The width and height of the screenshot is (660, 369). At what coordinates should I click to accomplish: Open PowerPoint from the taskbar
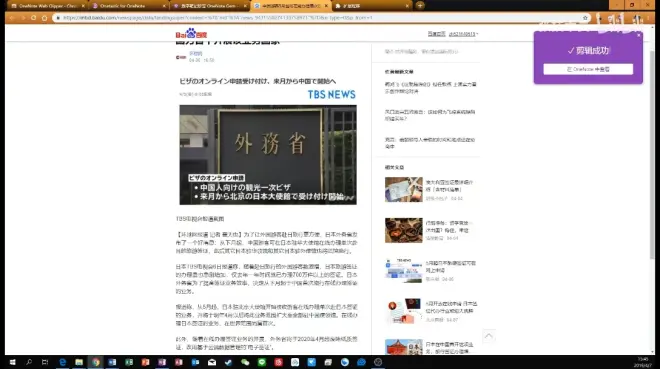point(145,362)
